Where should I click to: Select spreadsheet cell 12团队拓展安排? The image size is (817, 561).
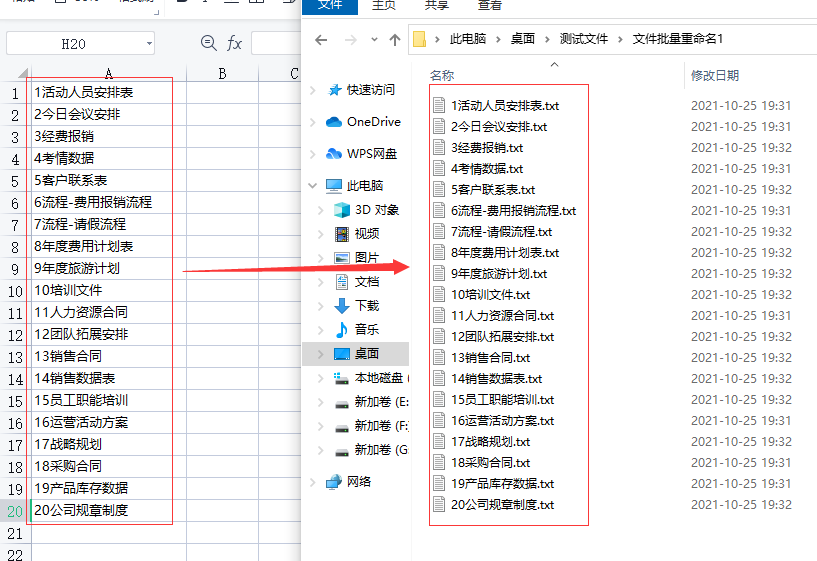click(108, 334)
